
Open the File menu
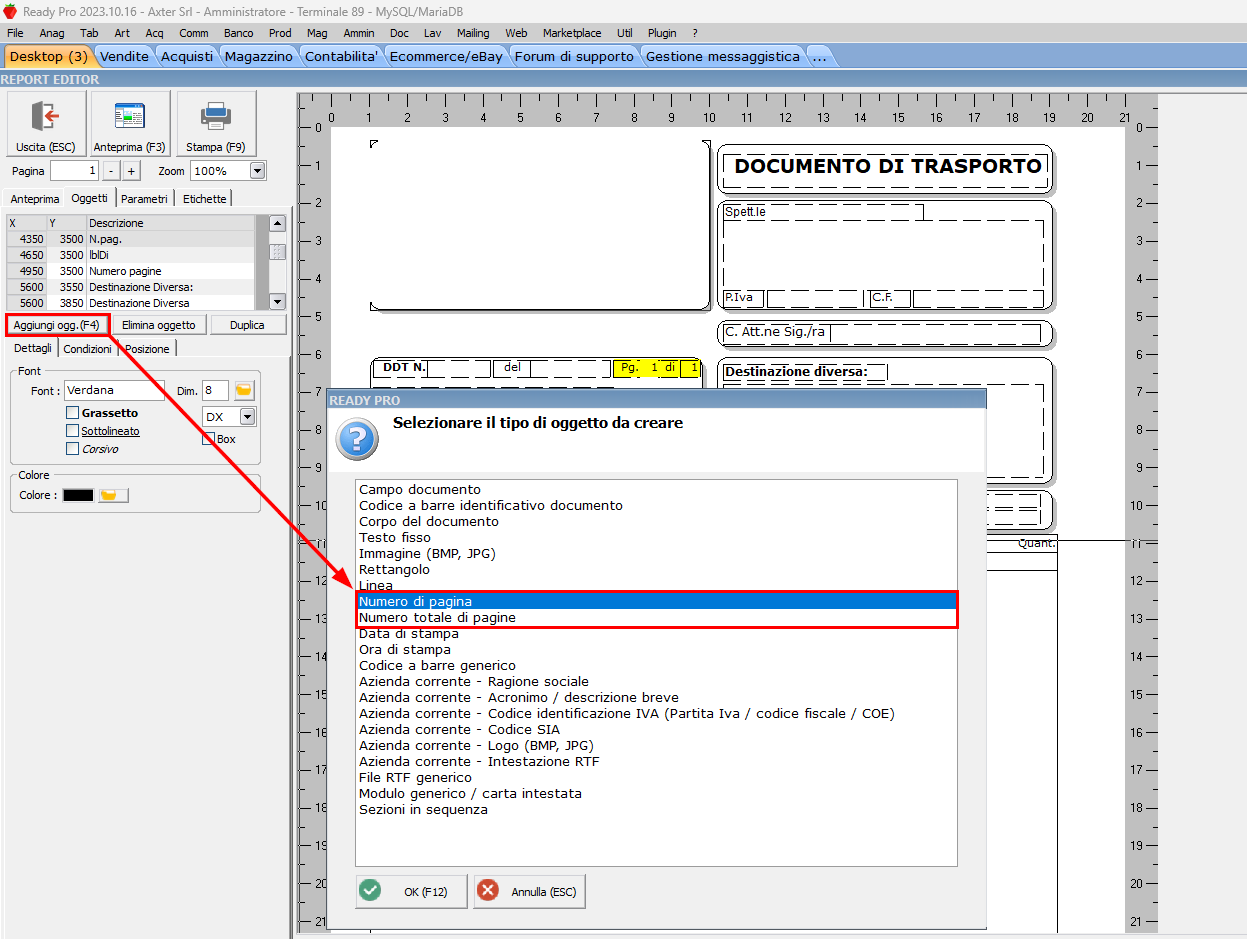tap(15, 33)
